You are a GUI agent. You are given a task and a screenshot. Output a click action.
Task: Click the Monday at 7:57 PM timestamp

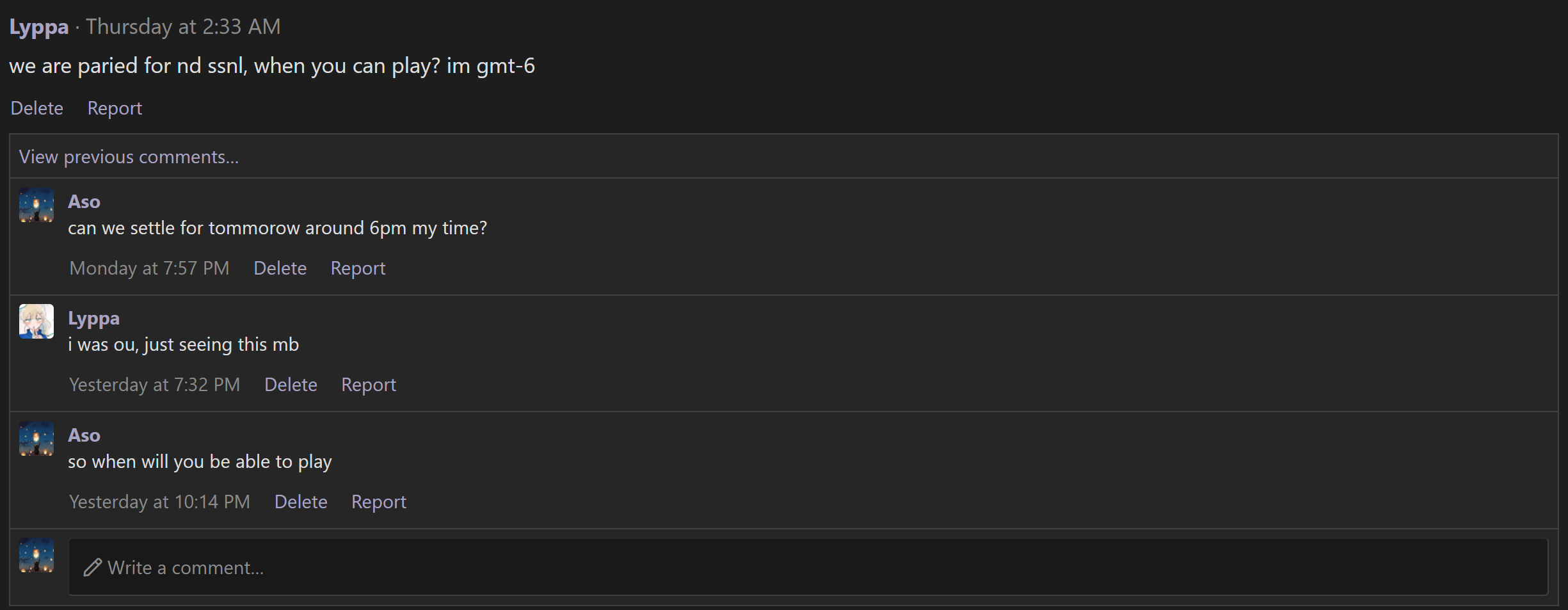149,268
